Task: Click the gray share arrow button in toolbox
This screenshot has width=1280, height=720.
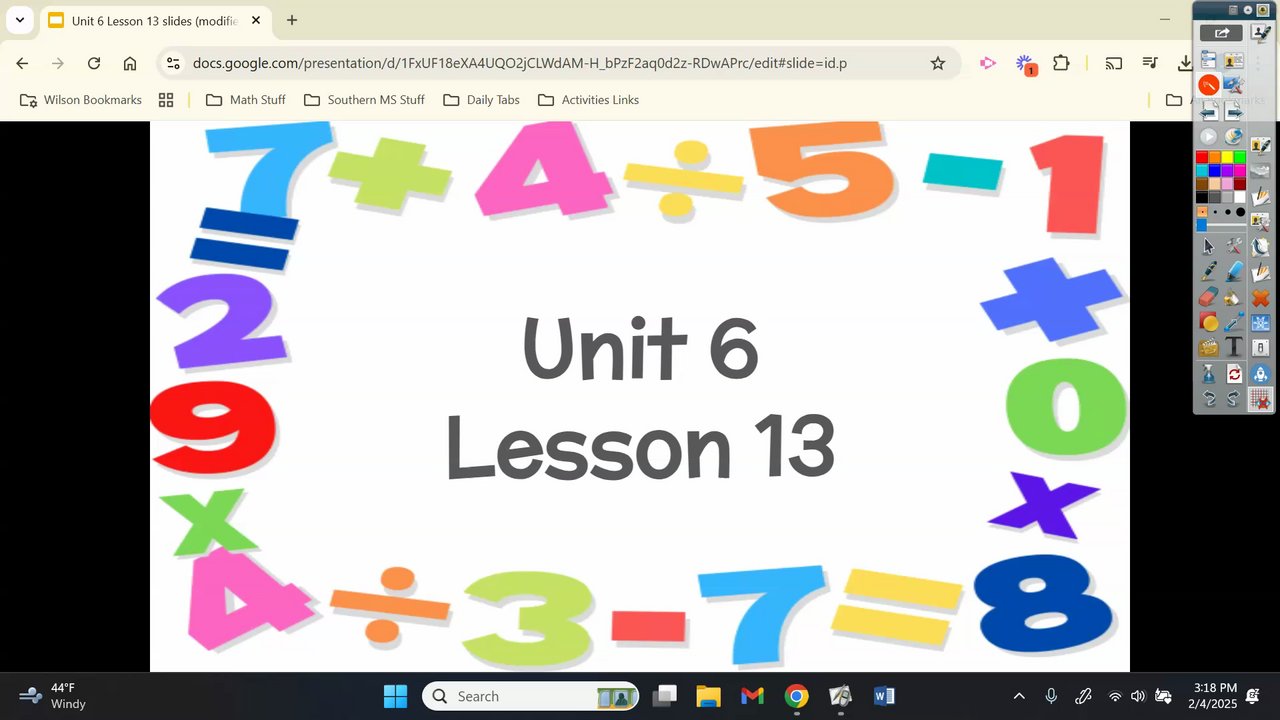Action: [x=1221, y=33]
